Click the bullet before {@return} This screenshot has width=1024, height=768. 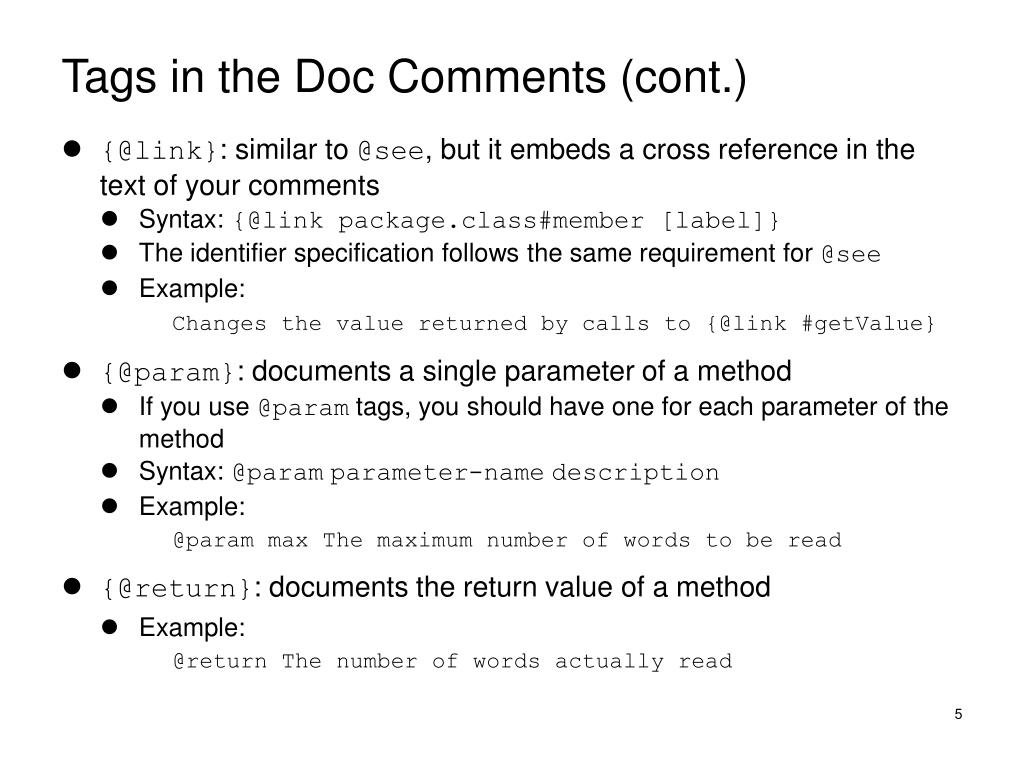click(72, 586)
